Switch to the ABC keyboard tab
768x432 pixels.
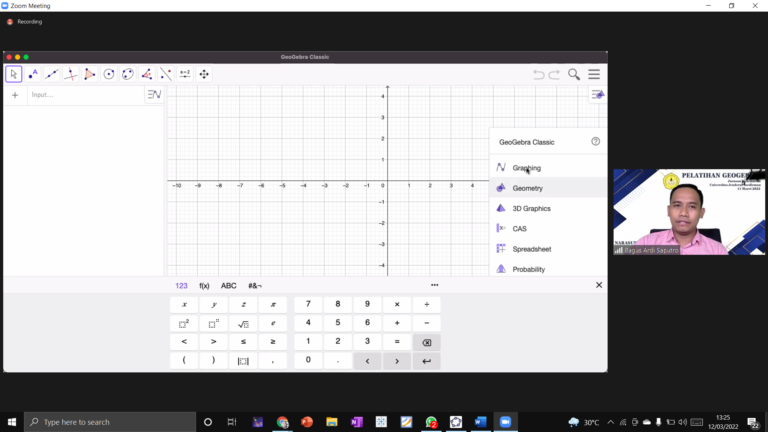(x=229, y=285)
